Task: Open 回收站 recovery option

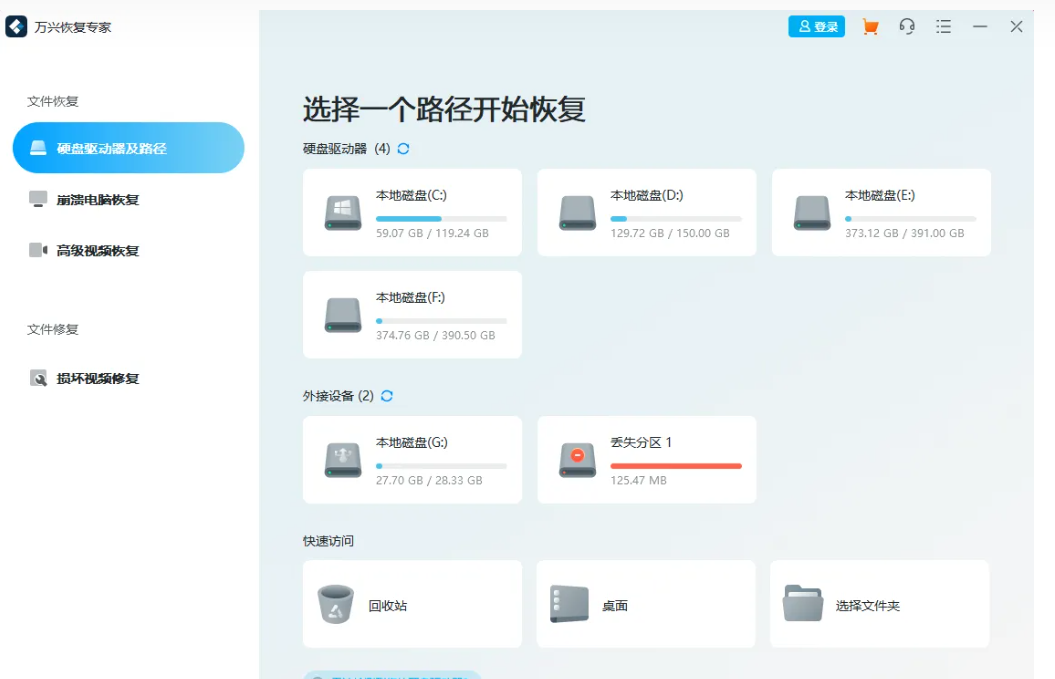Action: pyautogui.click(x=412, y=604)
